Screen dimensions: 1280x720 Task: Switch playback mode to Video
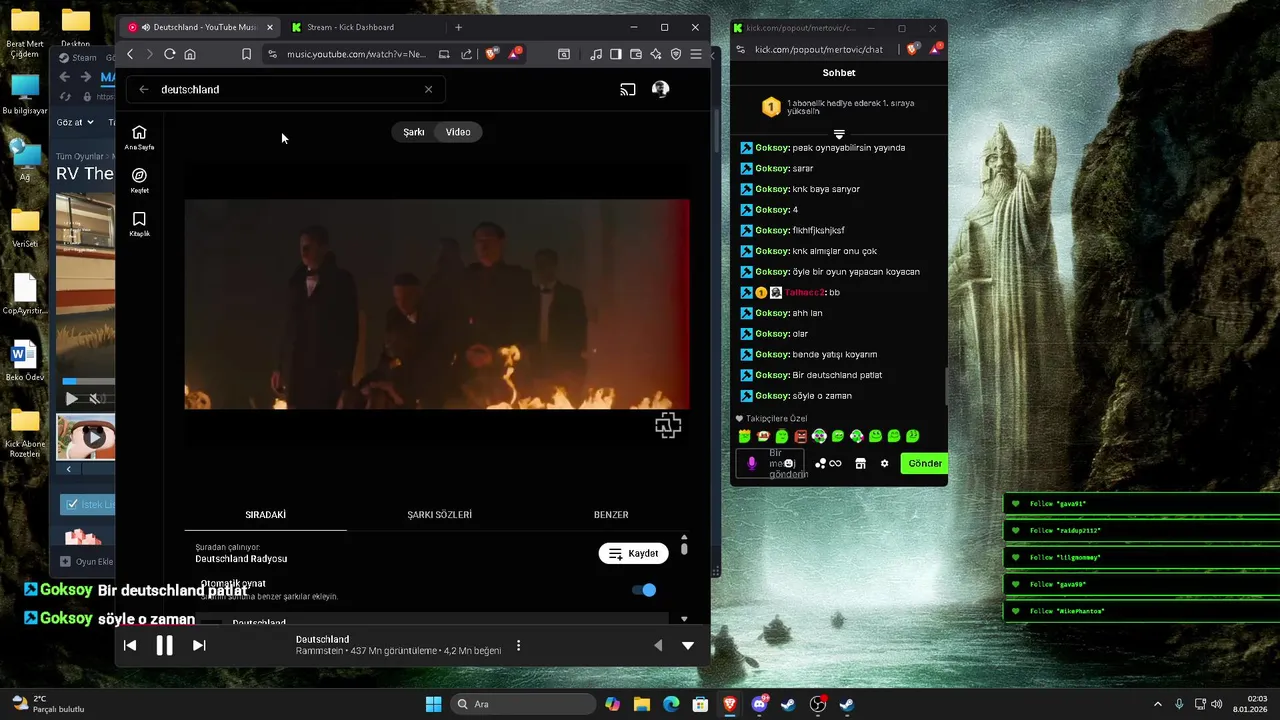458,132
